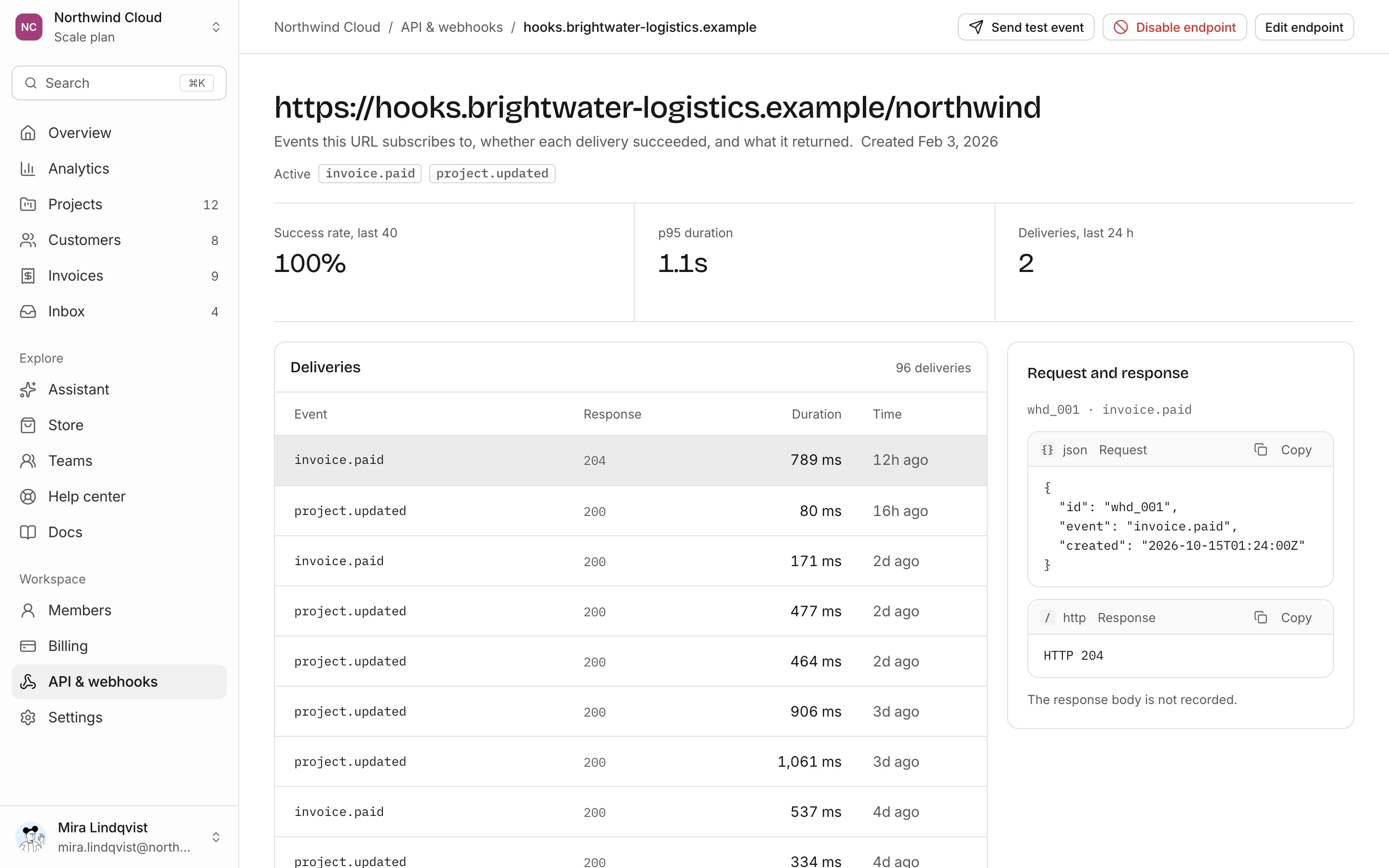Viewport: 1389px width, 868px height.
Task: Click the paper plane icon on Send test event
Action: pyautogui.click(x=976, y=27)
